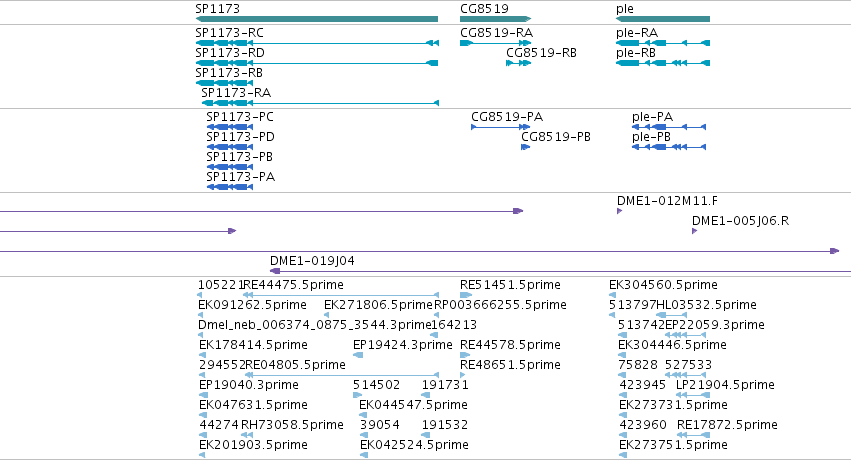Open the RE17872.5prime EST label
Viewport: 851px width, 460px height.
tap(727, 425)
